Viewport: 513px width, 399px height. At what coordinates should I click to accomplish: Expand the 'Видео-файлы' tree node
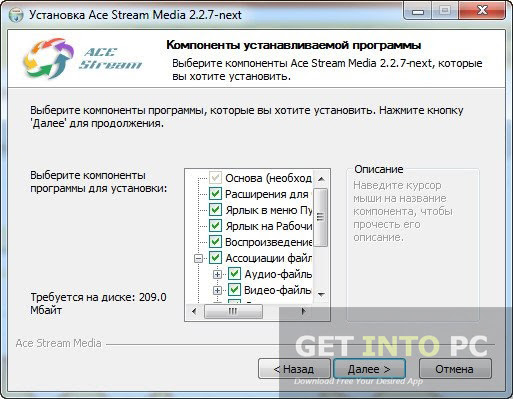[217, 290]
